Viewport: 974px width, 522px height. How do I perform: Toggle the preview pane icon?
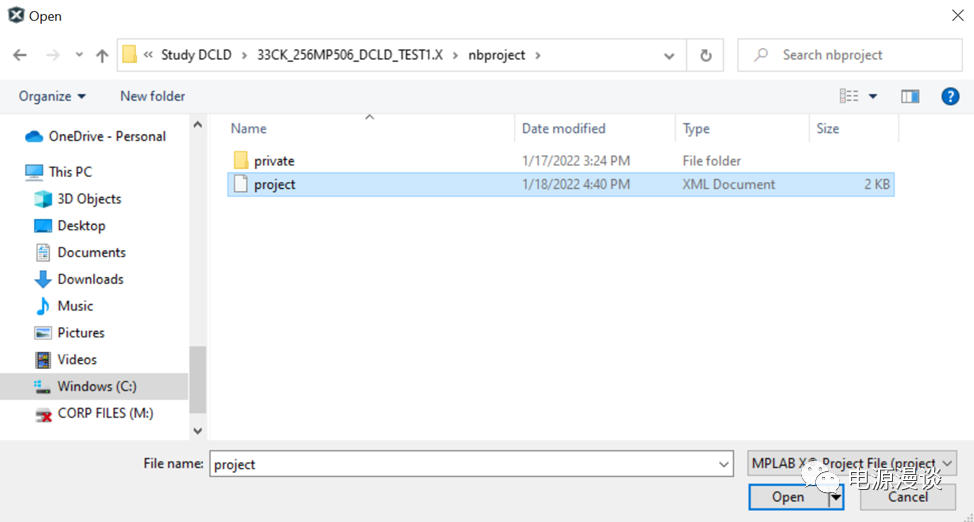click(909, 96)
